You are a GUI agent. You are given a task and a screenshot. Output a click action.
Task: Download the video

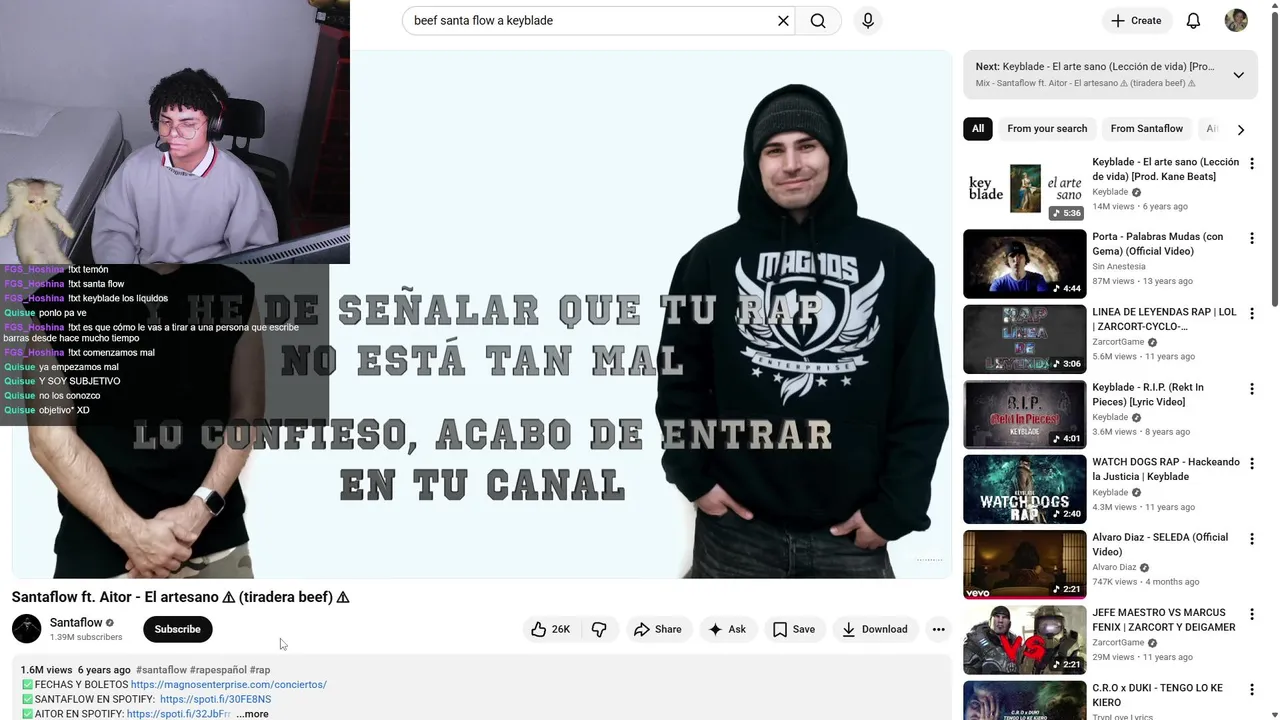point(874,629)
